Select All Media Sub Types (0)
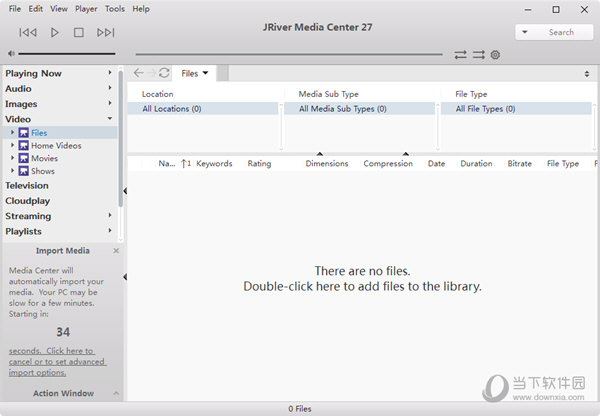Screen dimensions: 600x416 [x=359, y=109]
